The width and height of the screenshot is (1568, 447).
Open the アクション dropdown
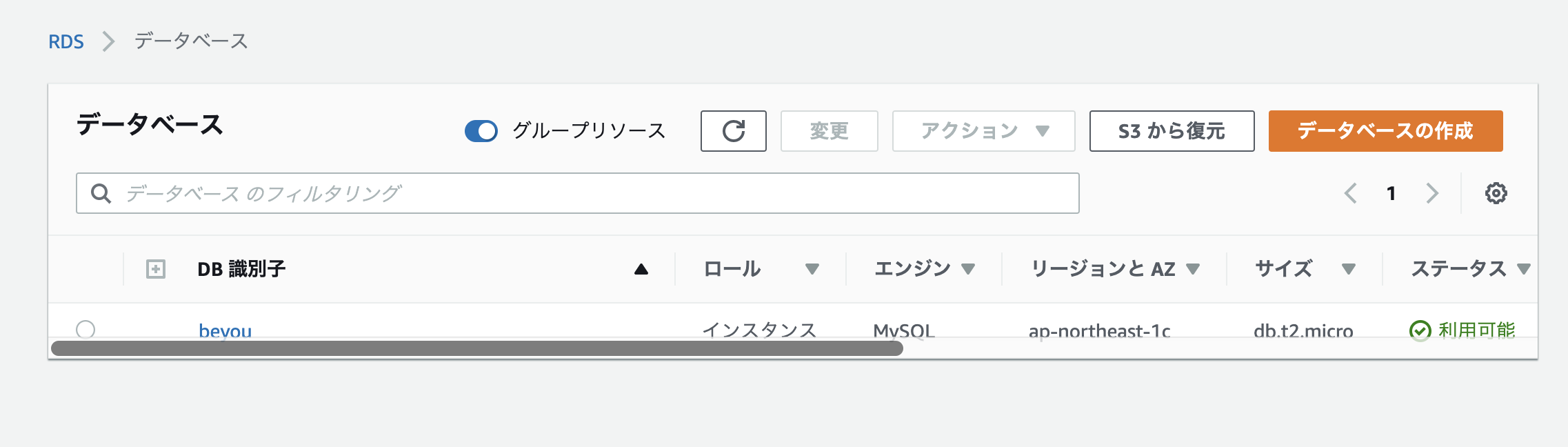983,130
